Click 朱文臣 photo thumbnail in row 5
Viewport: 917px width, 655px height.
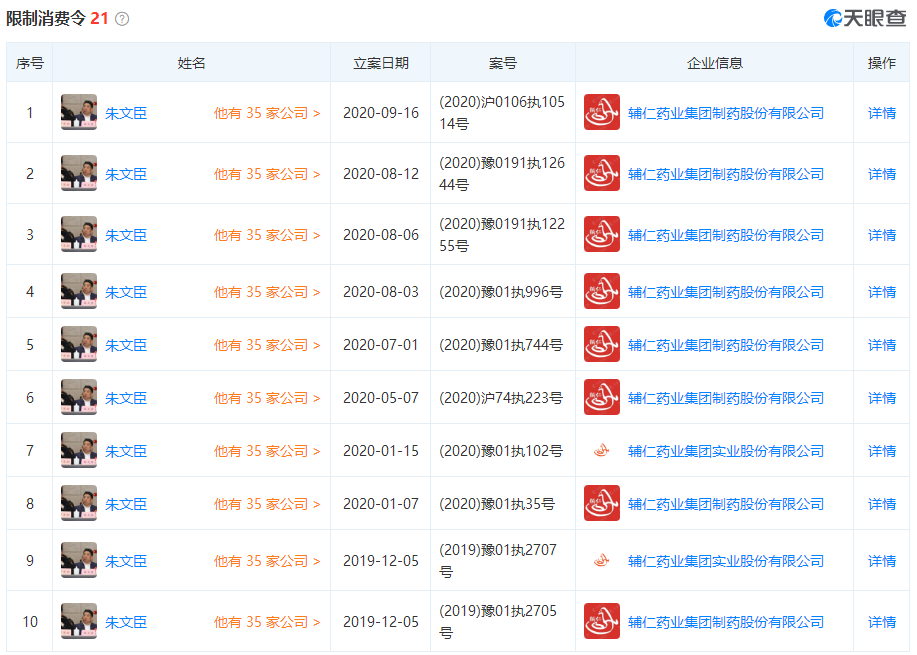pyautogui.click(x=79, y=344)
